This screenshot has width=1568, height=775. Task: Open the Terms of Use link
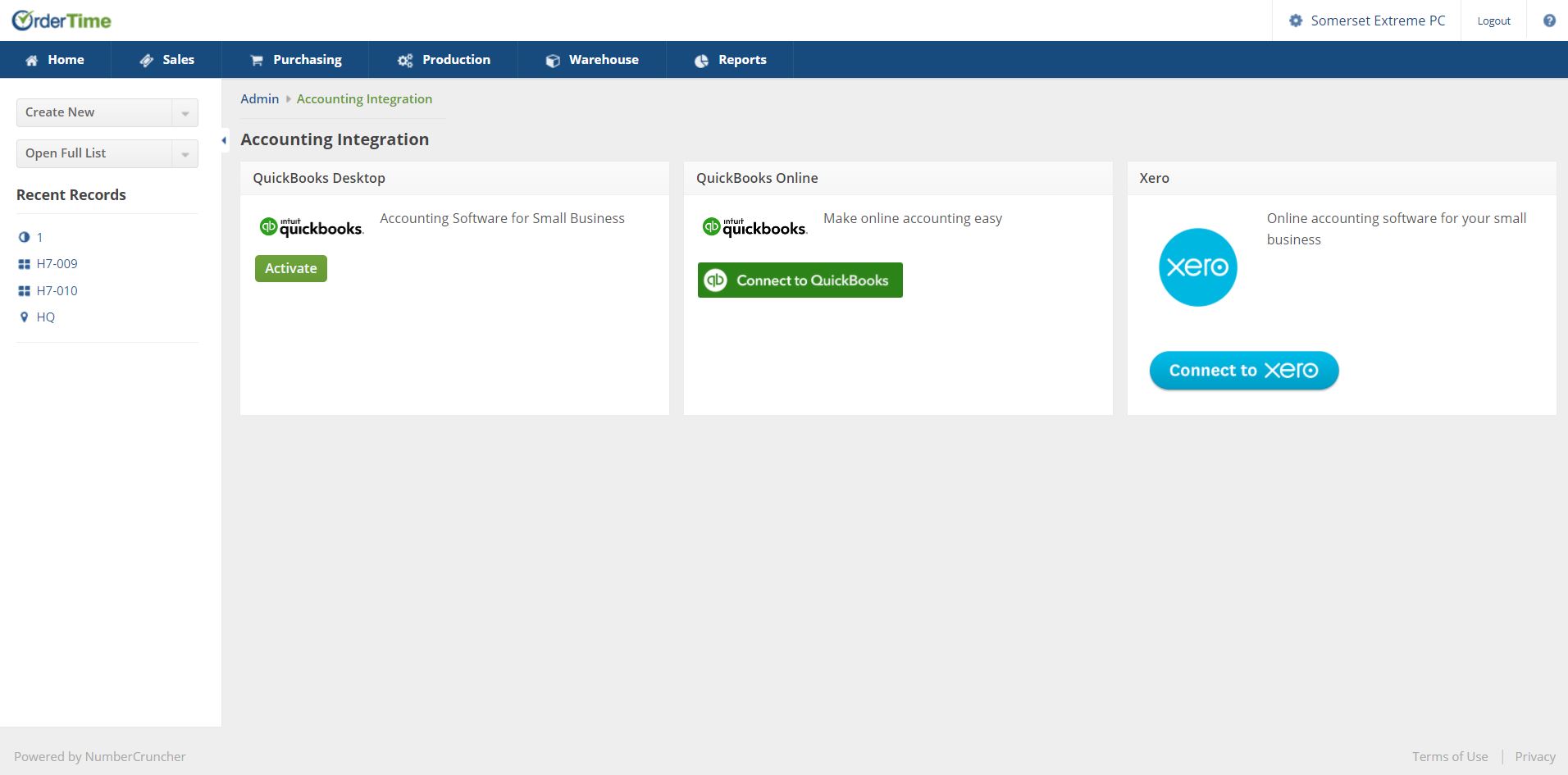[x=1450, y=757]
